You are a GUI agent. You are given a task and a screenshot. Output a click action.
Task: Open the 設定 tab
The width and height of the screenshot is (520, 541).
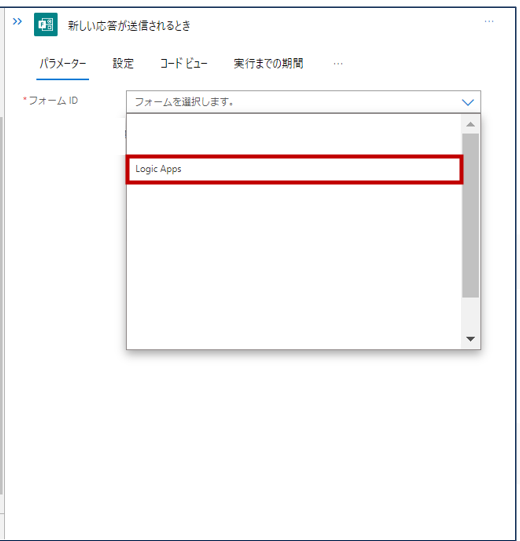coord(123,64)
